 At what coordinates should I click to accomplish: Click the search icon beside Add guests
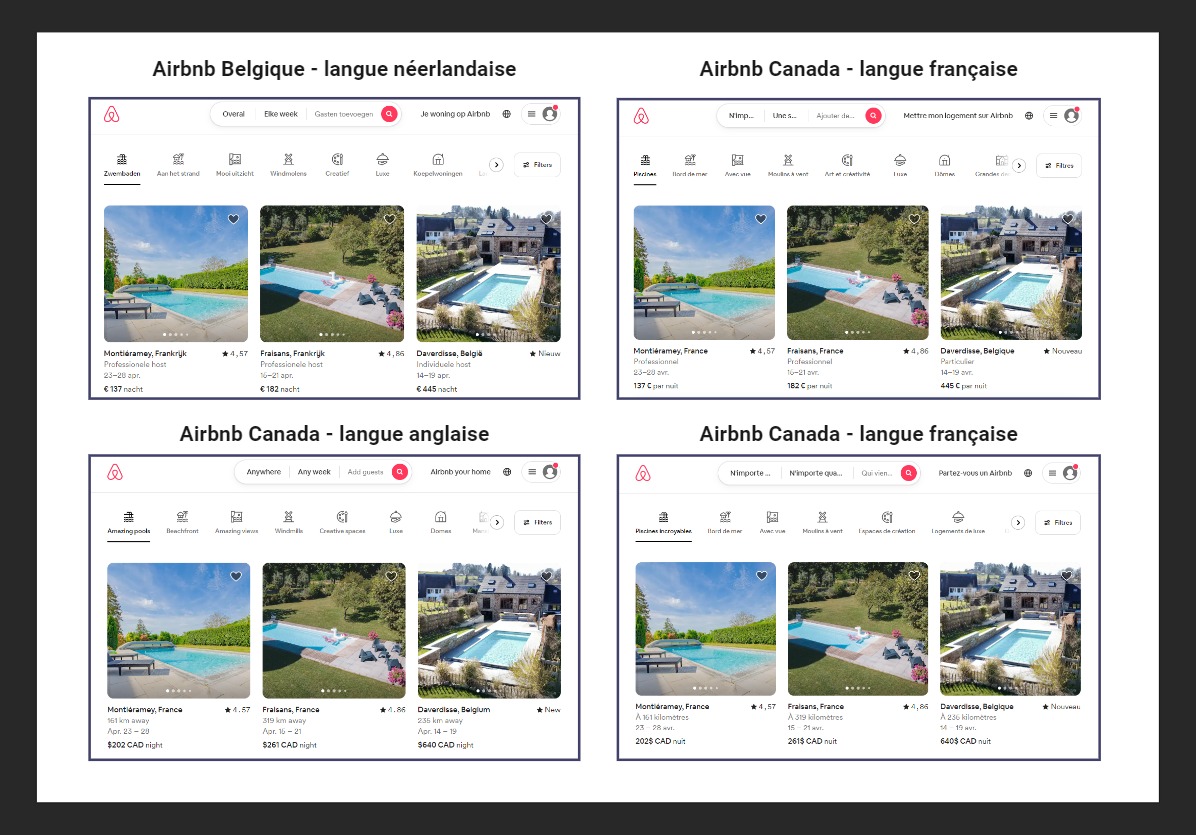(400, 472)
